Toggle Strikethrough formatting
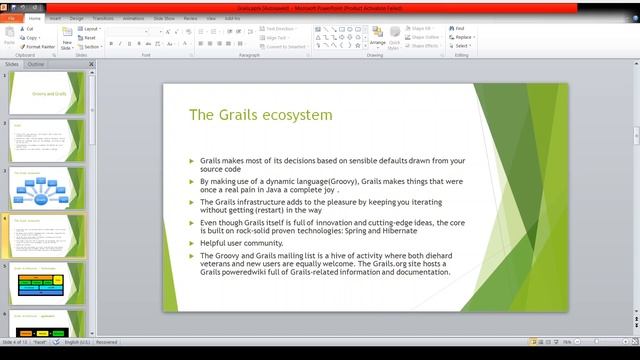640x360 pixels. click(x=148, y=44)
